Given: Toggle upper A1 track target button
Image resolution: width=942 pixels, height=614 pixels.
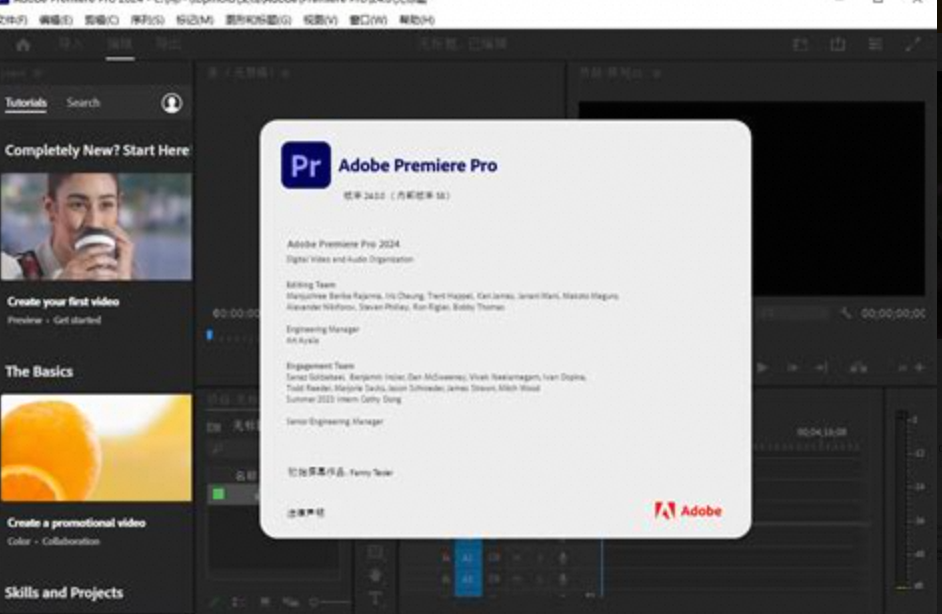Looking at the screenshot, I should pyautogui.click(x=468, y=558).
